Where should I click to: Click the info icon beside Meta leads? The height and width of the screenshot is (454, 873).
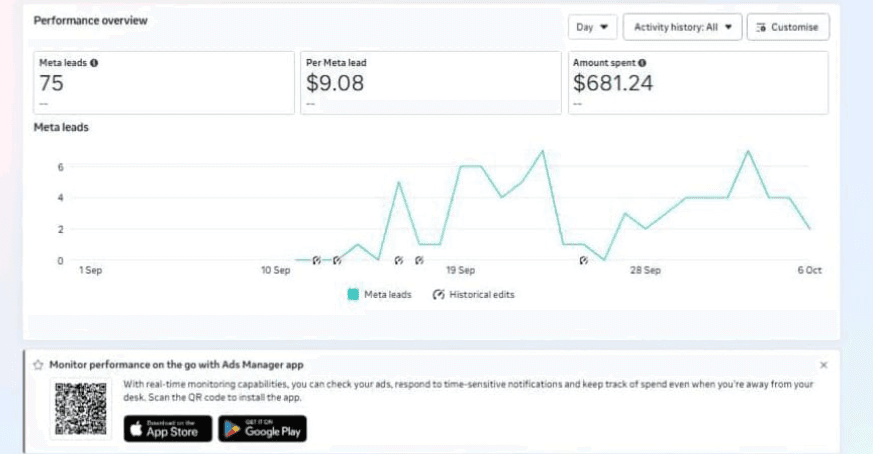(94, 63)
